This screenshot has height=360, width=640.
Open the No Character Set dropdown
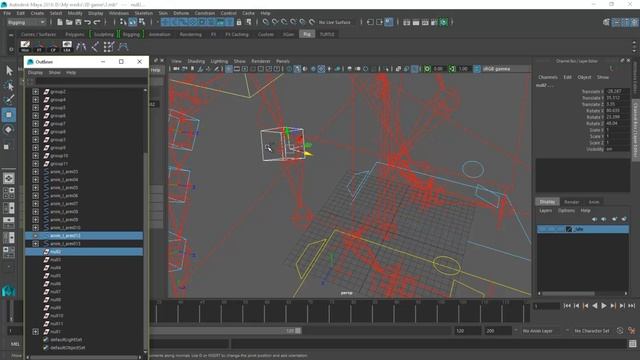point(591,331)
